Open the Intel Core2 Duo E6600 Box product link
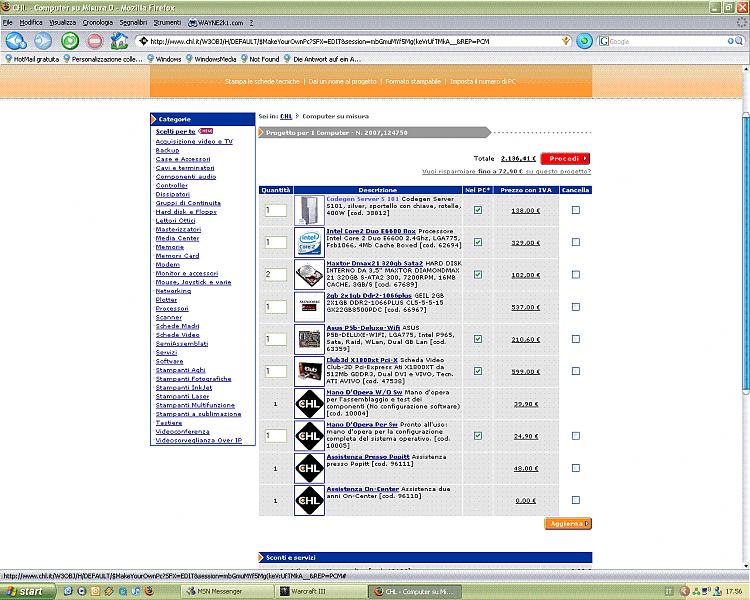The height and width of the screenshot is (600, 750). coord(371,231)
